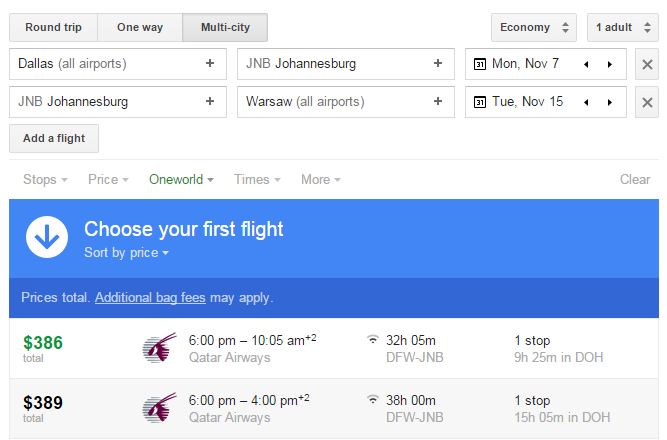This screenshot has width=667, height=440.
Task: Advance Mon, Nov 7 to next day
Action: 610,64
